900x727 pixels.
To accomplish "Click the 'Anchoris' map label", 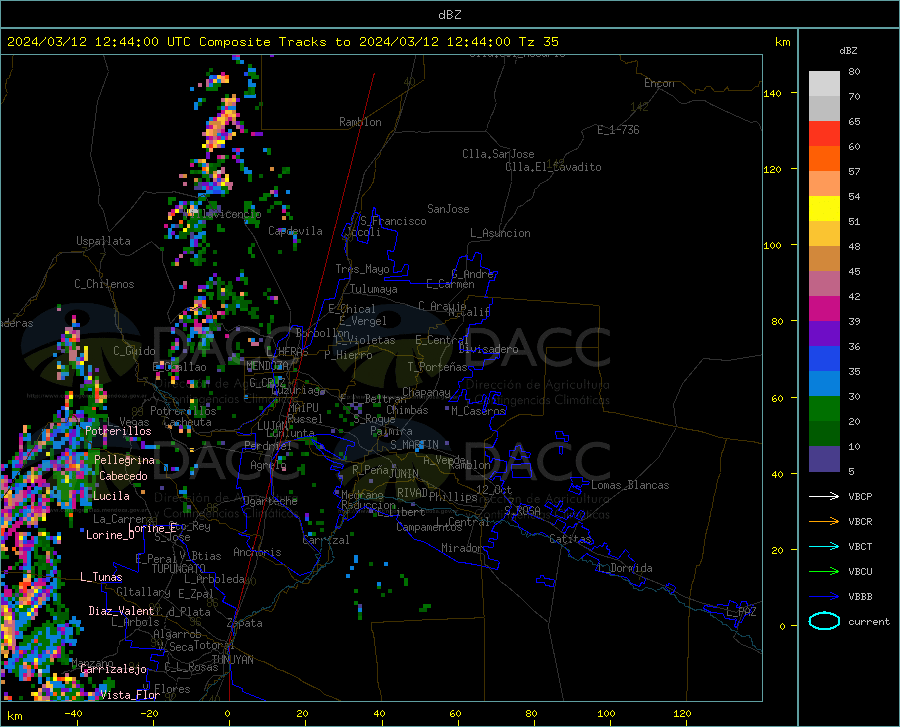I will click(x=257, y=552).
